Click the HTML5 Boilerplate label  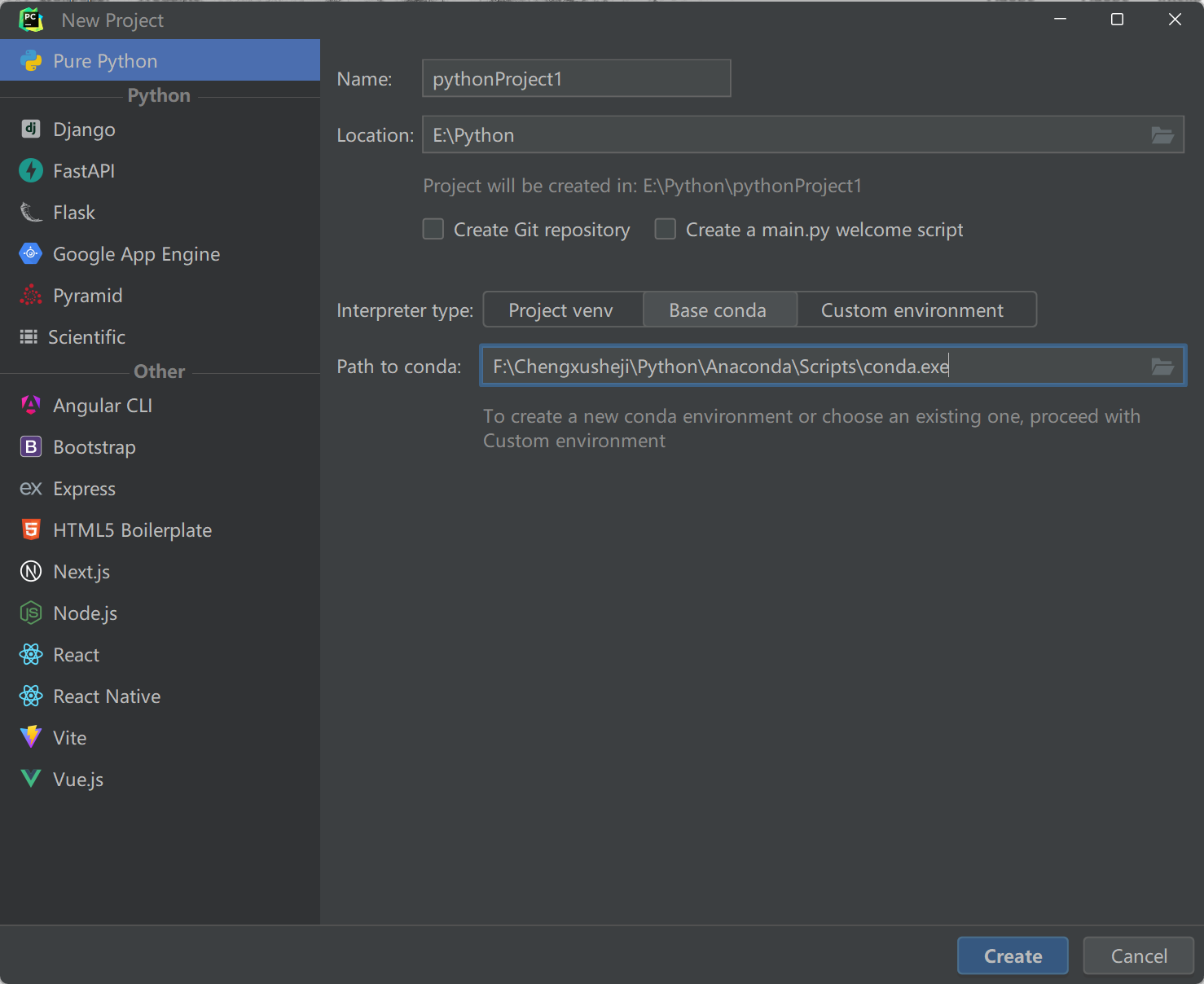coord(132,530)
